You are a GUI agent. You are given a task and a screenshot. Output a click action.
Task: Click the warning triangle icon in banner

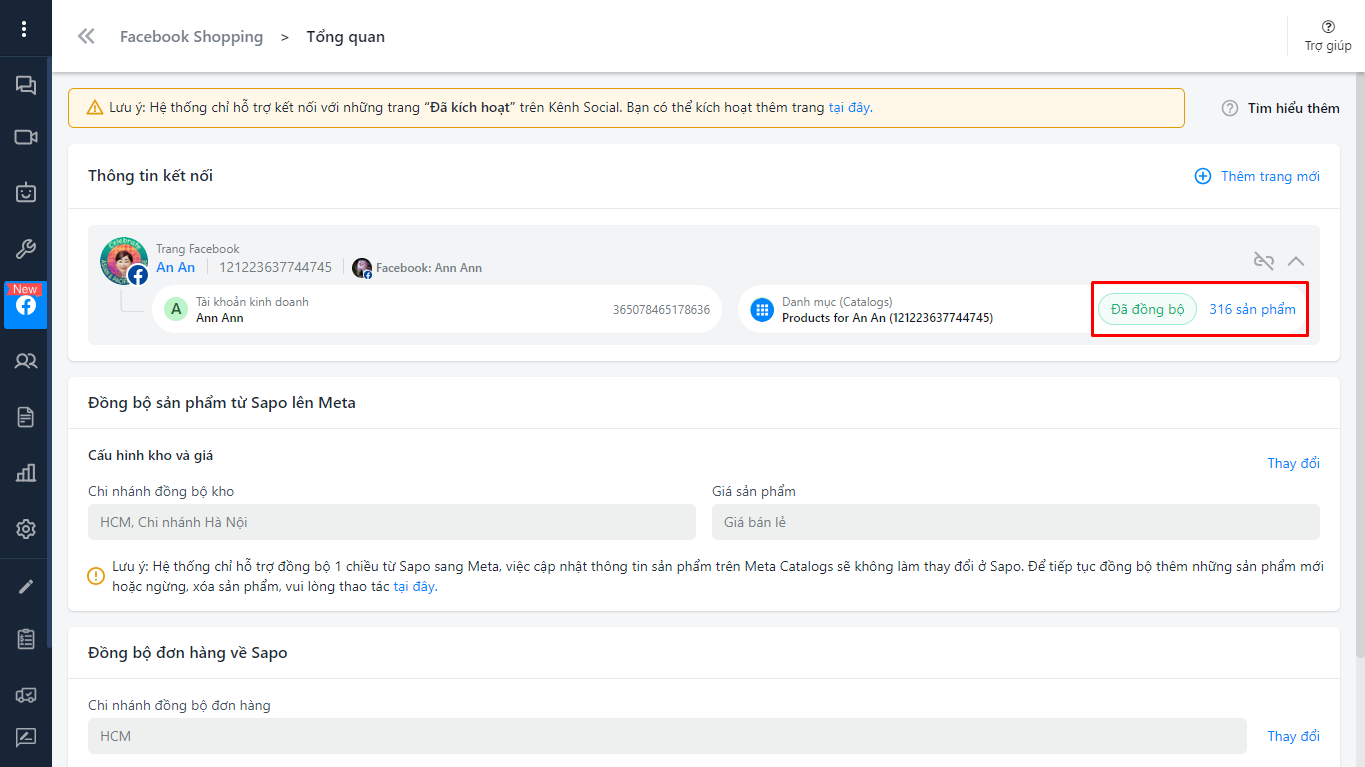[95, 107]
